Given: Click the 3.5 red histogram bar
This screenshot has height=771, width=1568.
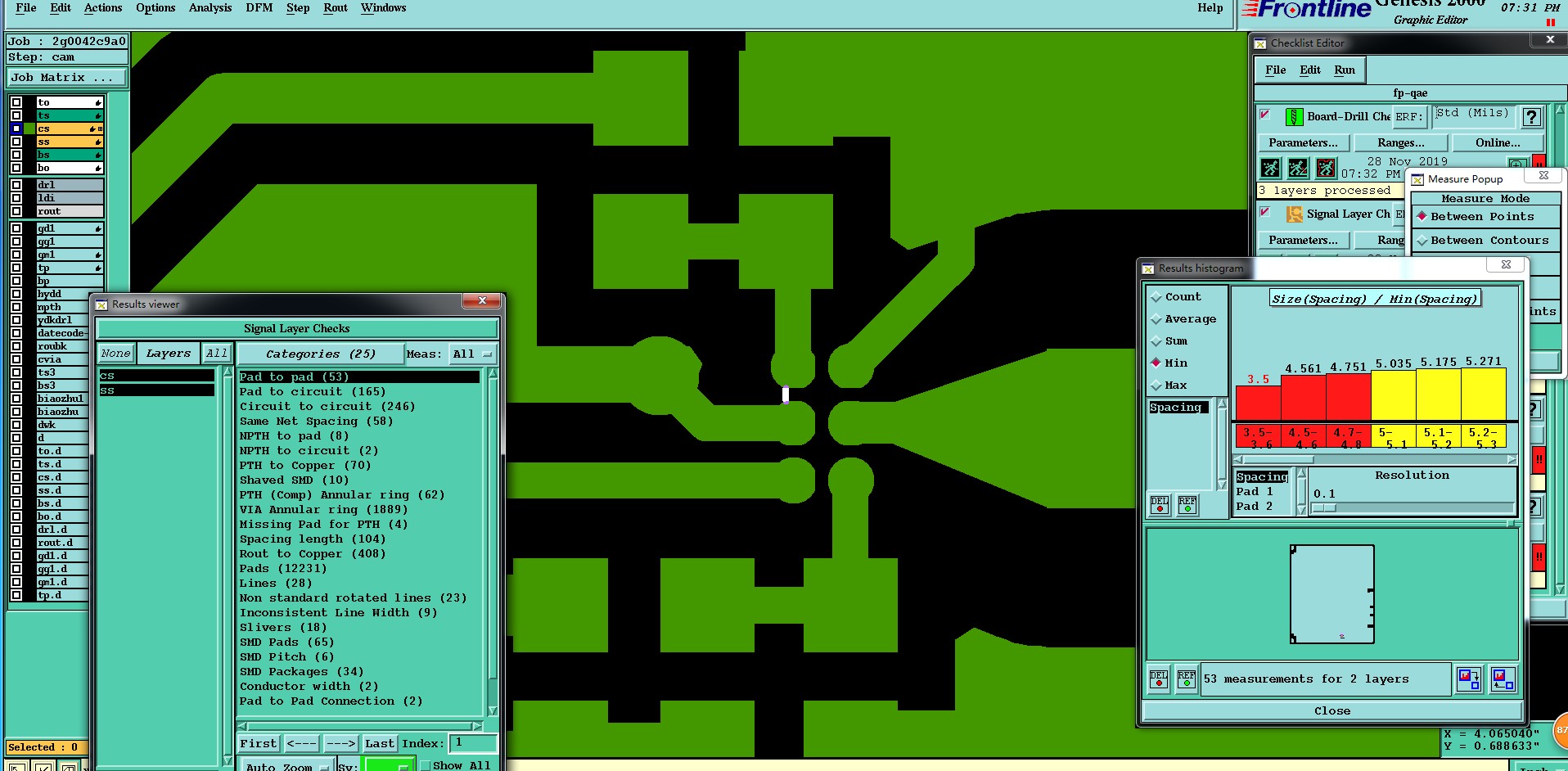Looking at the screenshot, I should click(1258, 403).
